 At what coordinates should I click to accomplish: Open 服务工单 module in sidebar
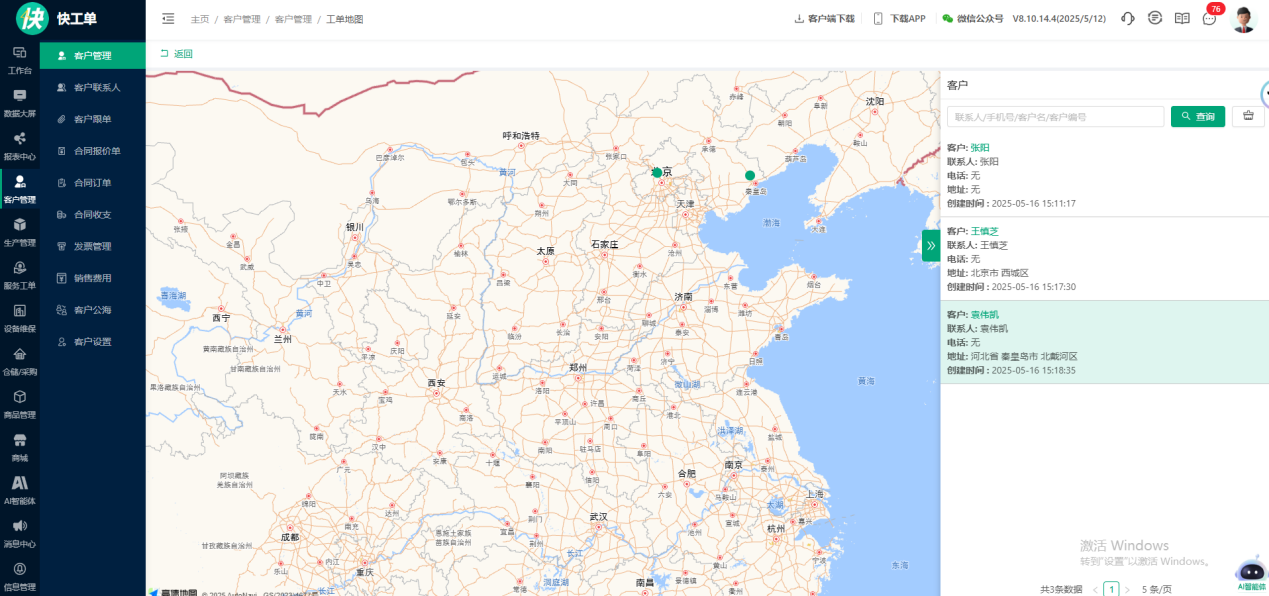pos(19,274)
